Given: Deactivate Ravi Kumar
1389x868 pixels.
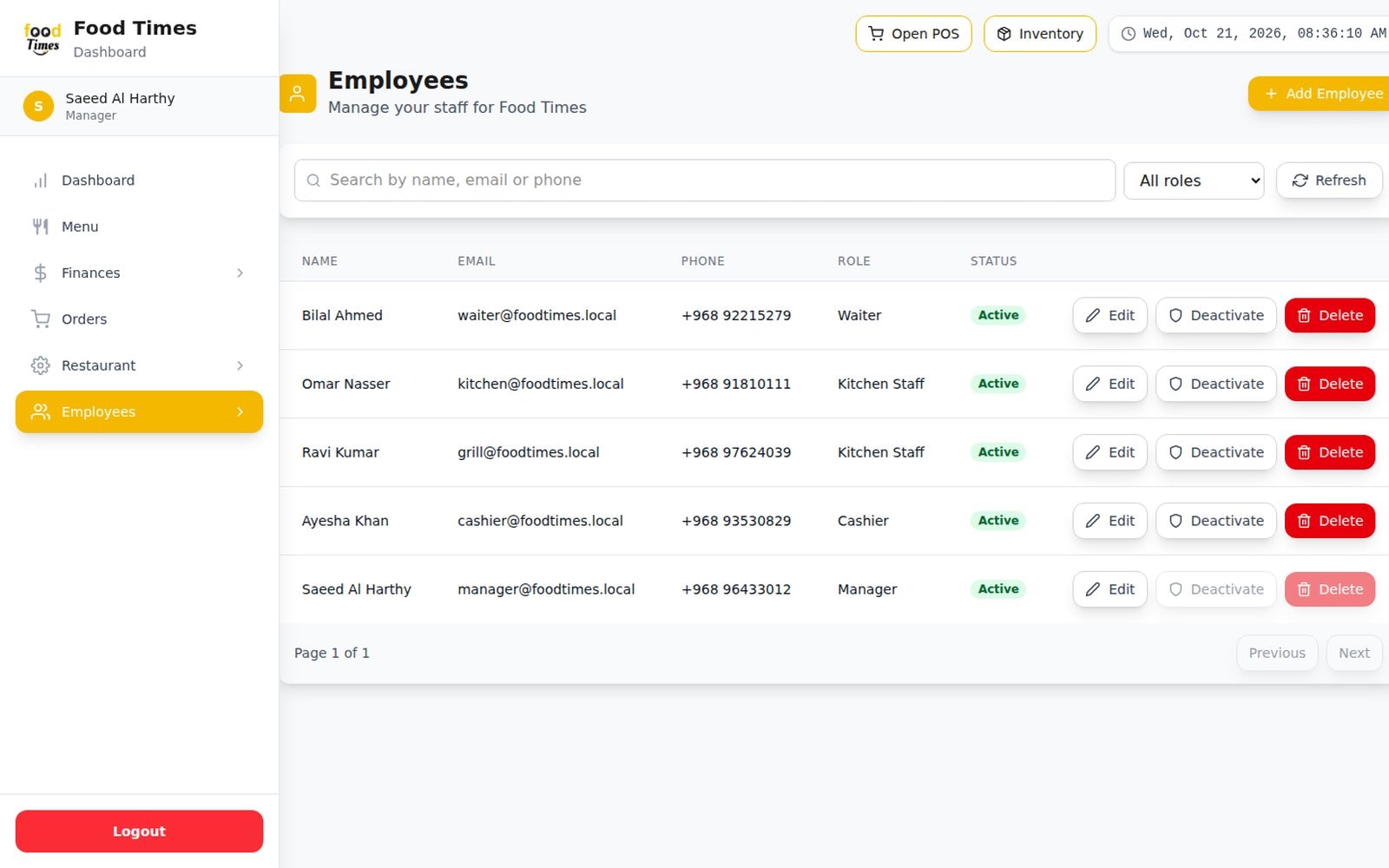Looking at the screenshot, I should pyautogui.click(x=1215, y=452).
